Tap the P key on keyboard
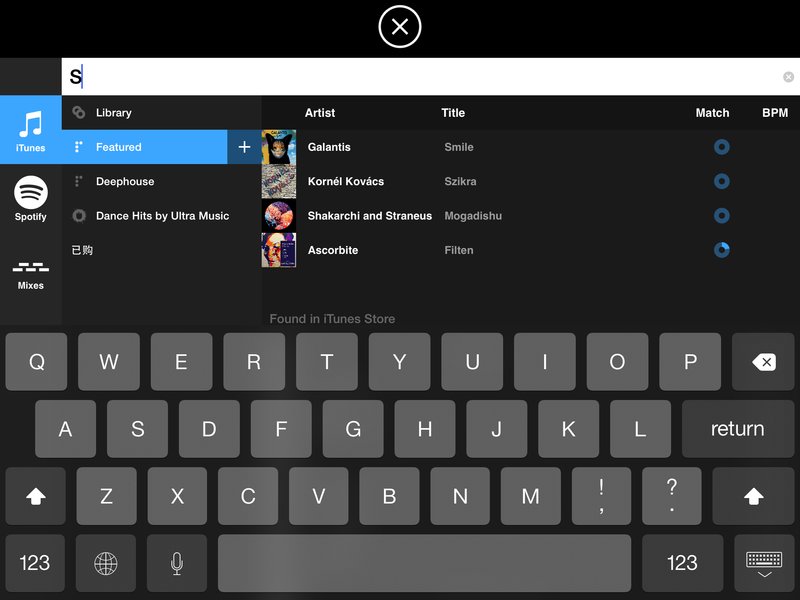This screenshot has height=600, width=800. [x=690, y=362]
